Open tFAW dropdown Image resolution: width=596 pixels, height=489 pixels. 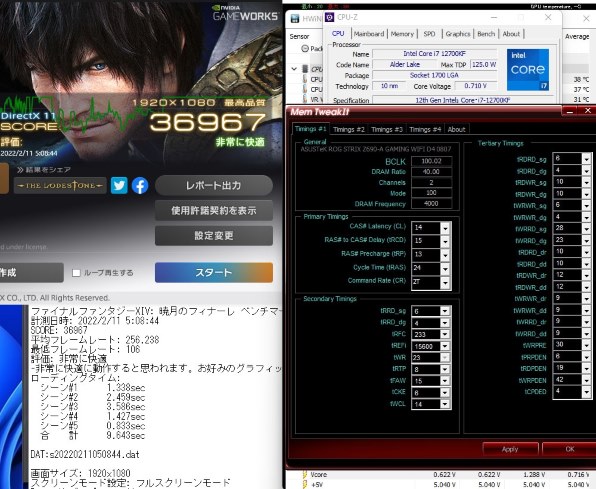click(444, 381)
